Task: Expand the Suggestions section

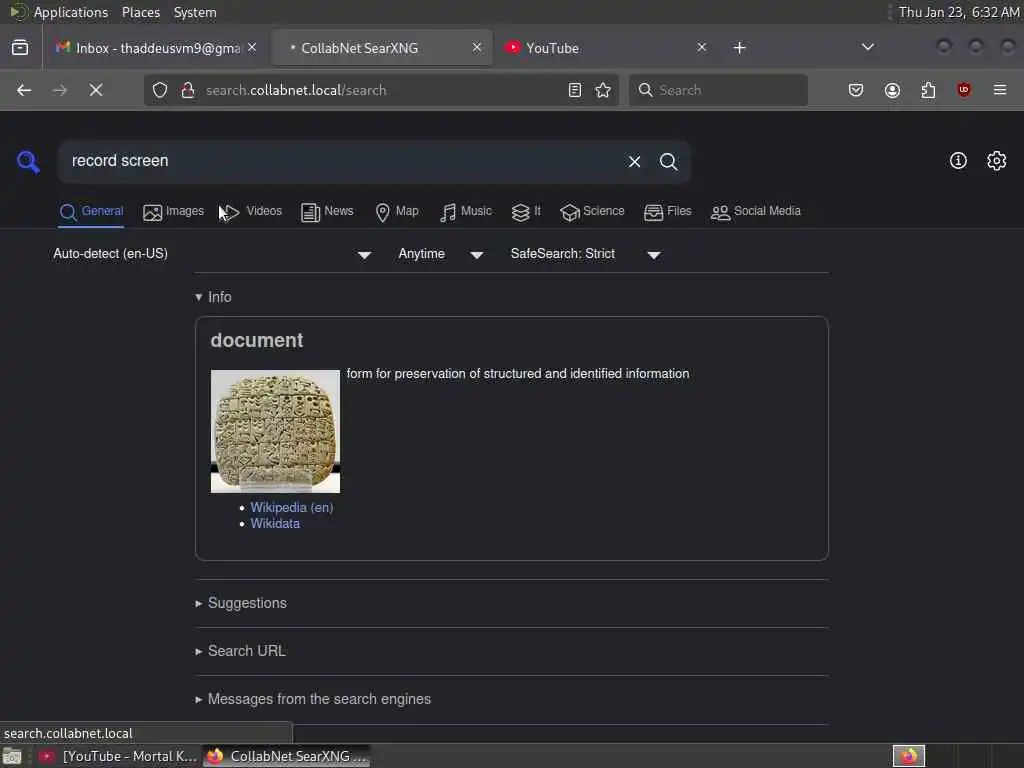Action: coord(241,603)
